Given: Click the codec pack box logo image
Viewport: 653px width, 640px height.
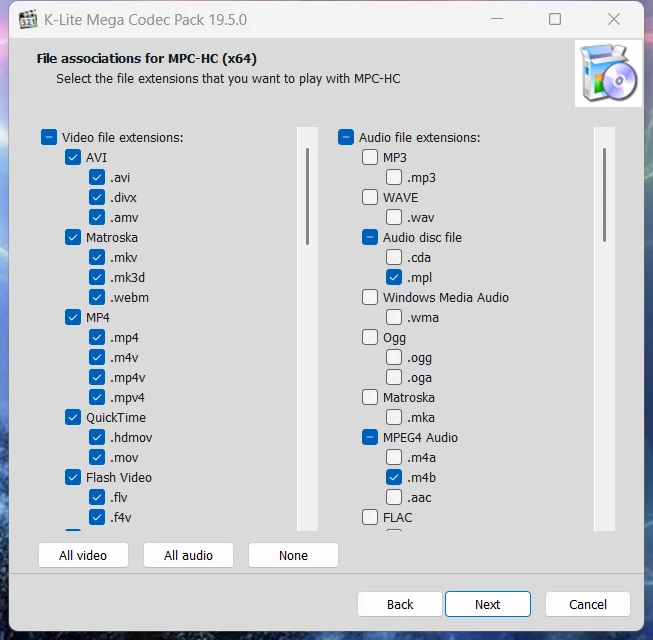Looking at the screenshot, I should [x=608, y=74].
